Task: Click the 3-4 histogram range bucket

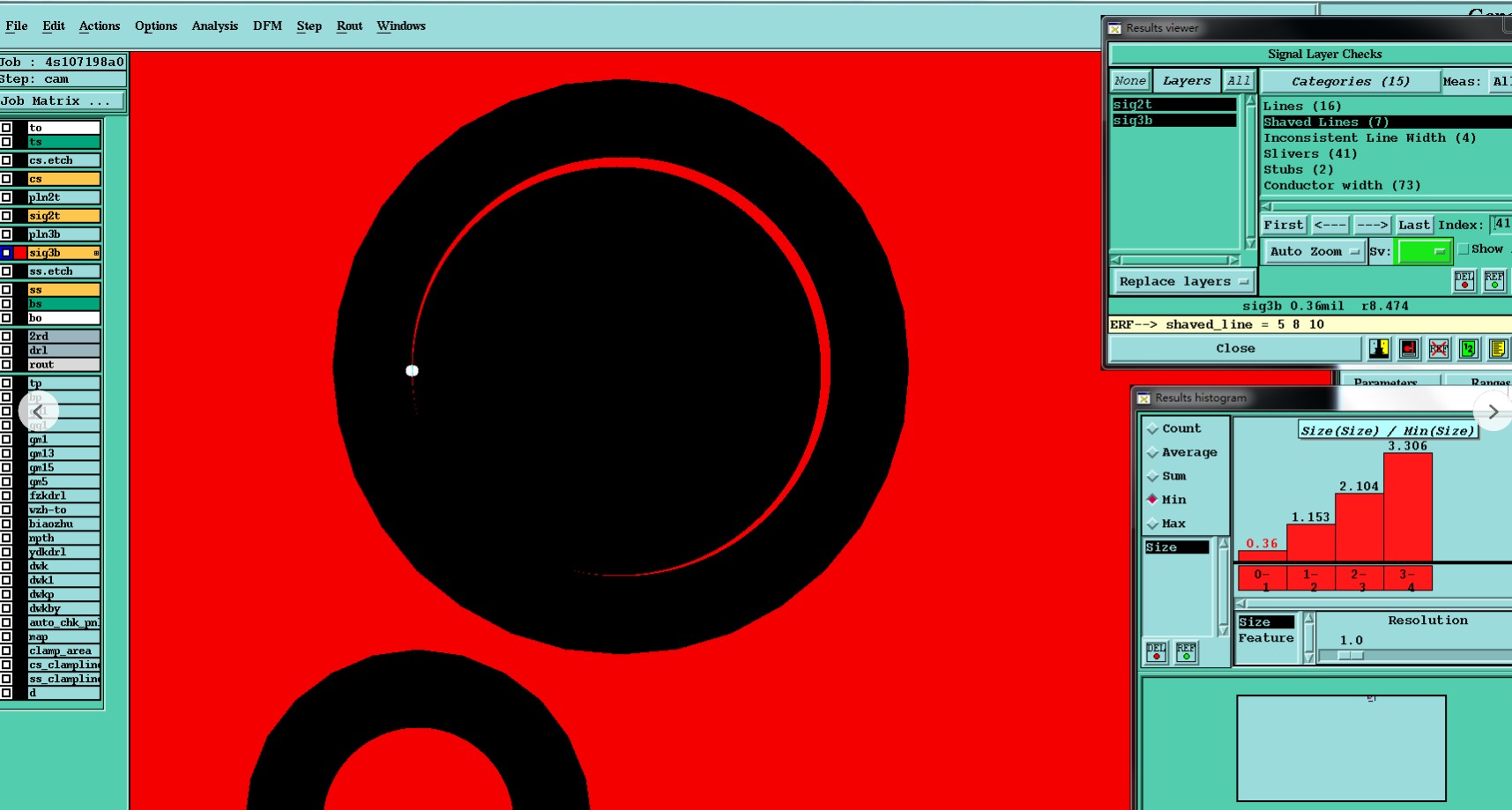Action: coord(1408,579)
